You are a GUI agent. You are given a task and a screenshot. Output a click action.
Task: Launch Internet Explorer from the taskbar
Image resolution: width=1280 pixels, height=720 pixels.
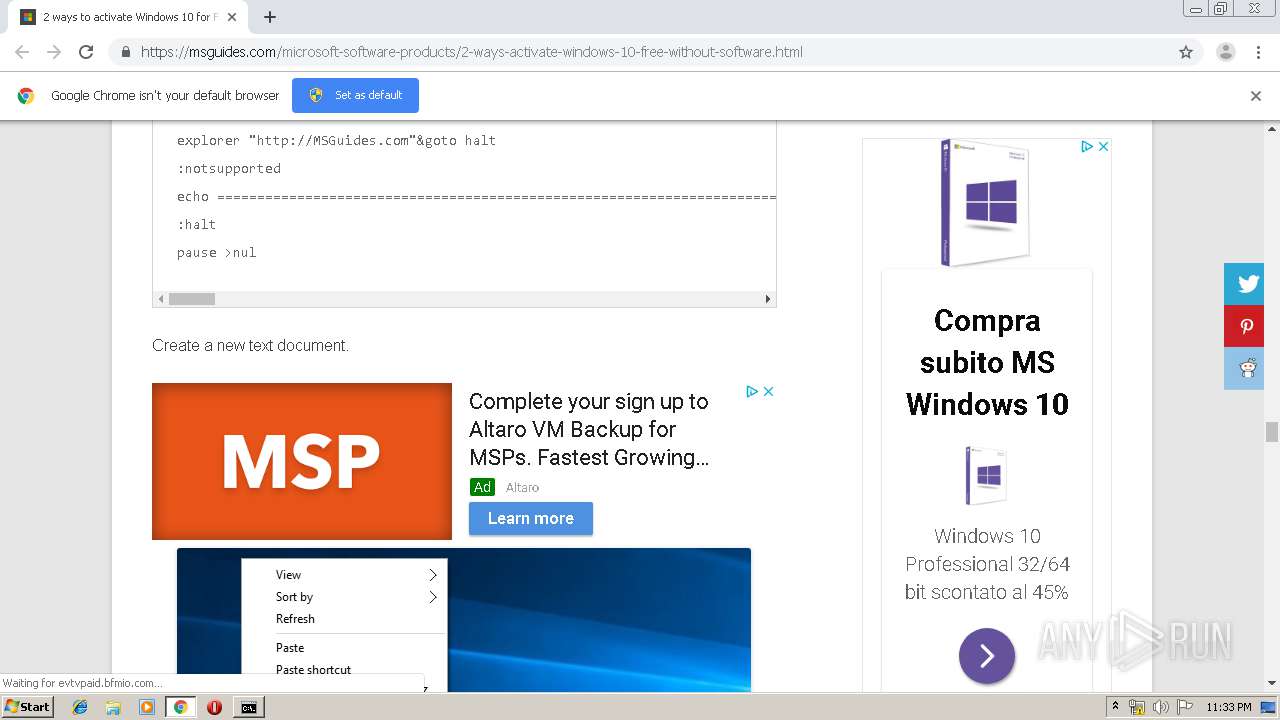point(80,707)
